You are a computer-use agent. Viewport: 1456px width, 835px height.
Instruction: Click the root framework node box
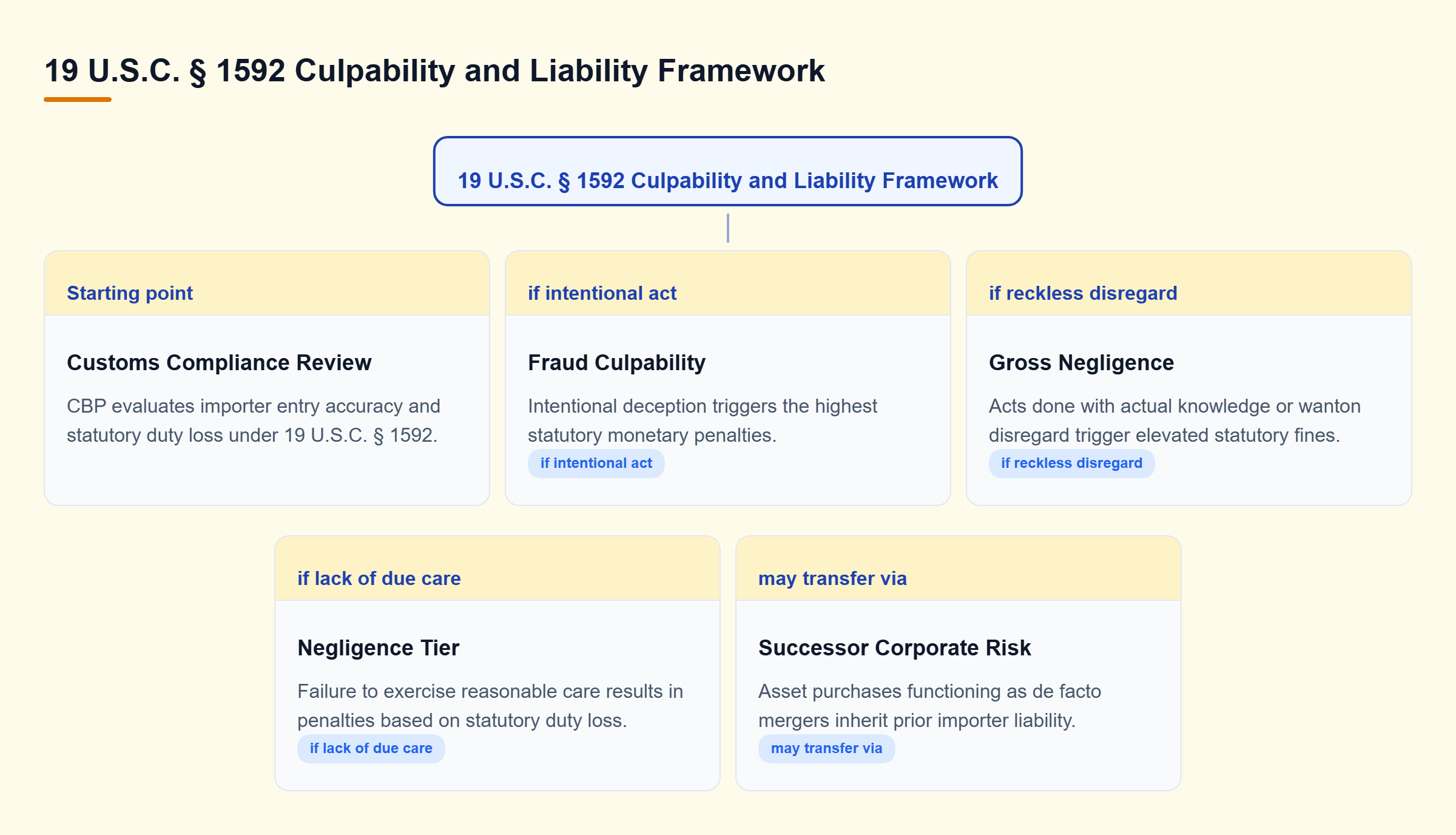(x=727, y=171)
